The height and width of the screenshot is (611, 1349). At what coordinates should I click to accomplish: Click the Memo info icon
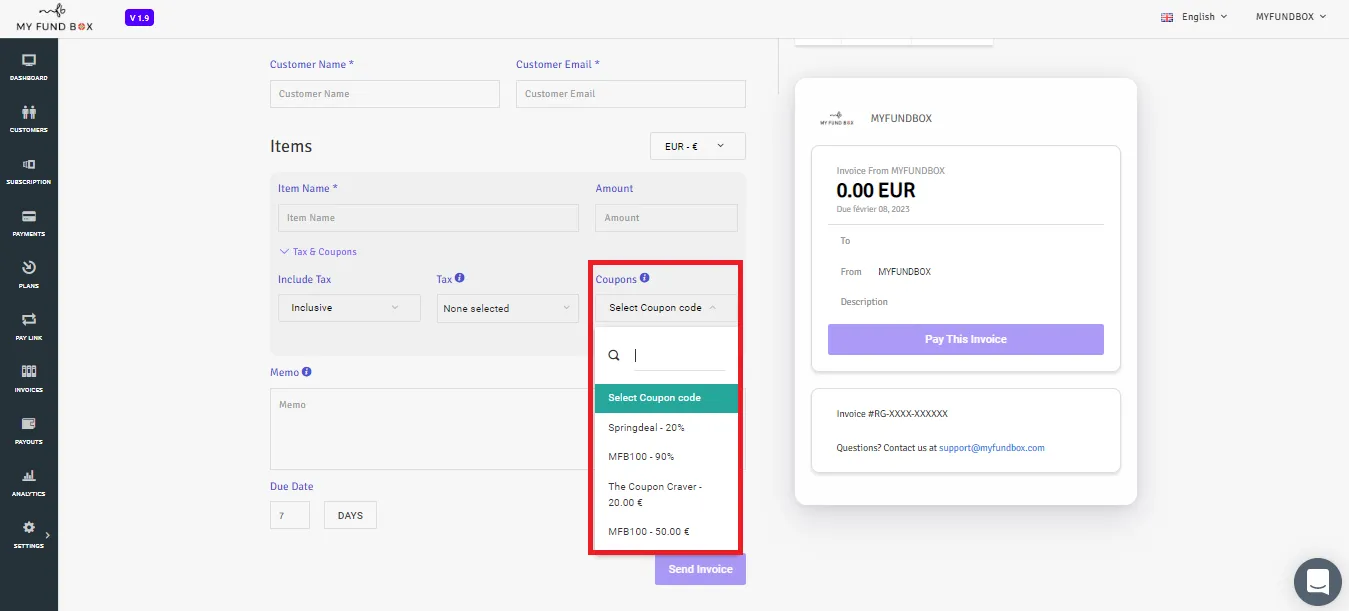(x=307, y=372)
